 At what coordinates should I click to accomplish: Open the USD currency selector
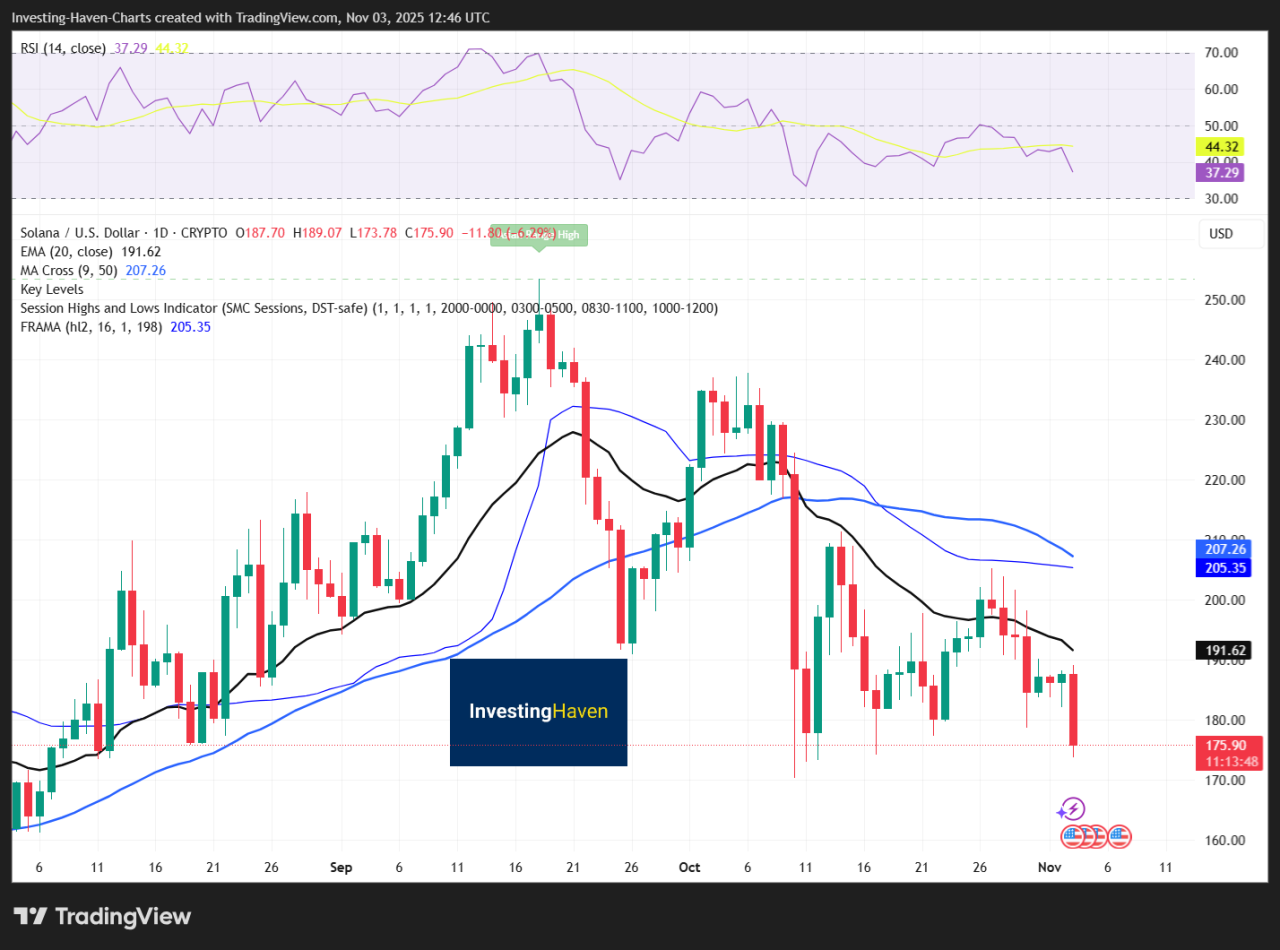(x=1221, y=233)
